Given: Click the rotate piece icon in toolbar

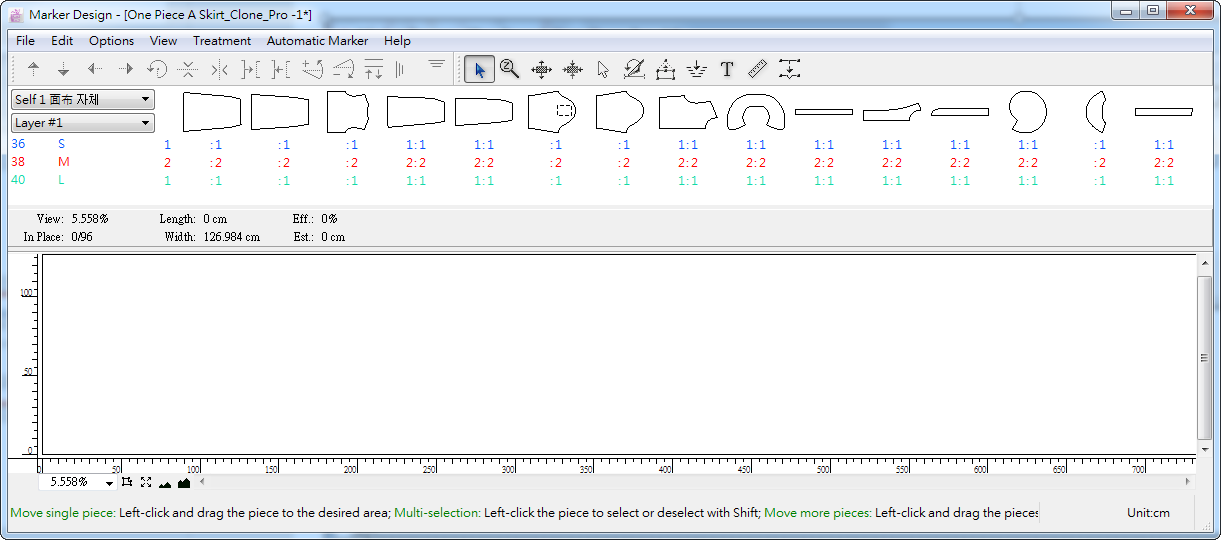Looking at the screenshot, I should (x=157, y=70).
